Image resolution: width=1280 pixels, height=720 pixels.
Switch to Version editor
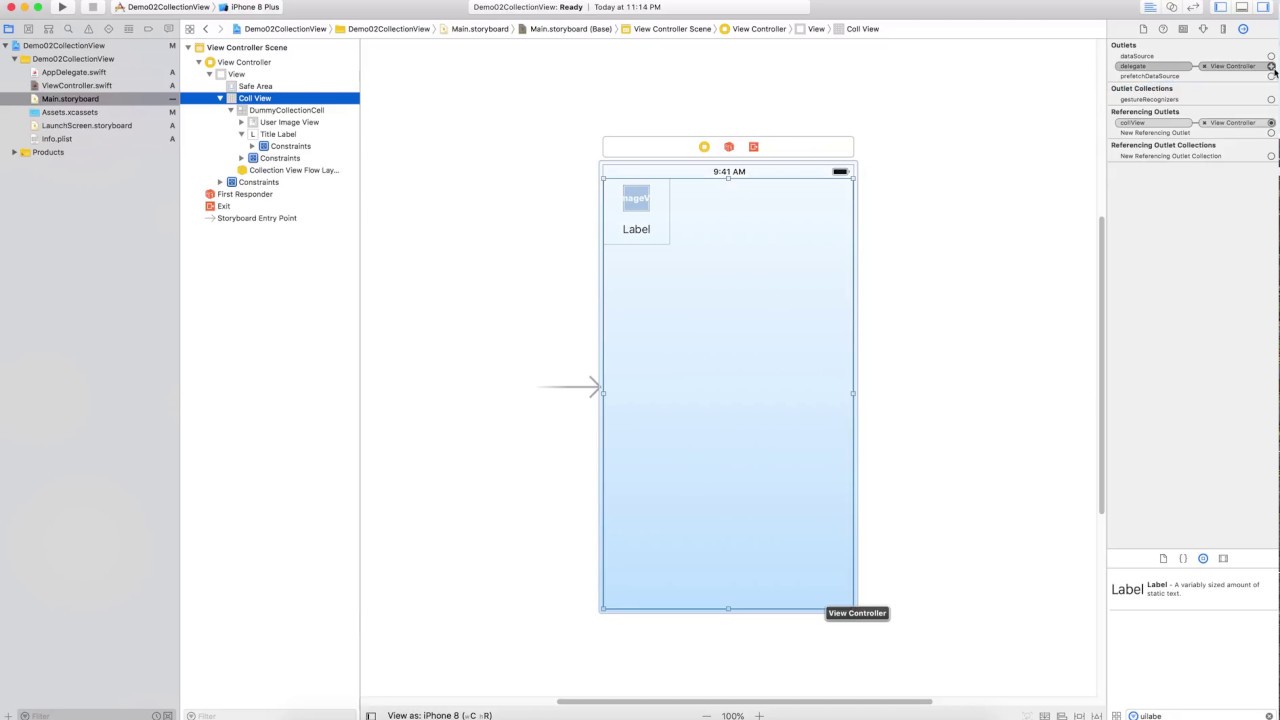tap(1192, 7)
